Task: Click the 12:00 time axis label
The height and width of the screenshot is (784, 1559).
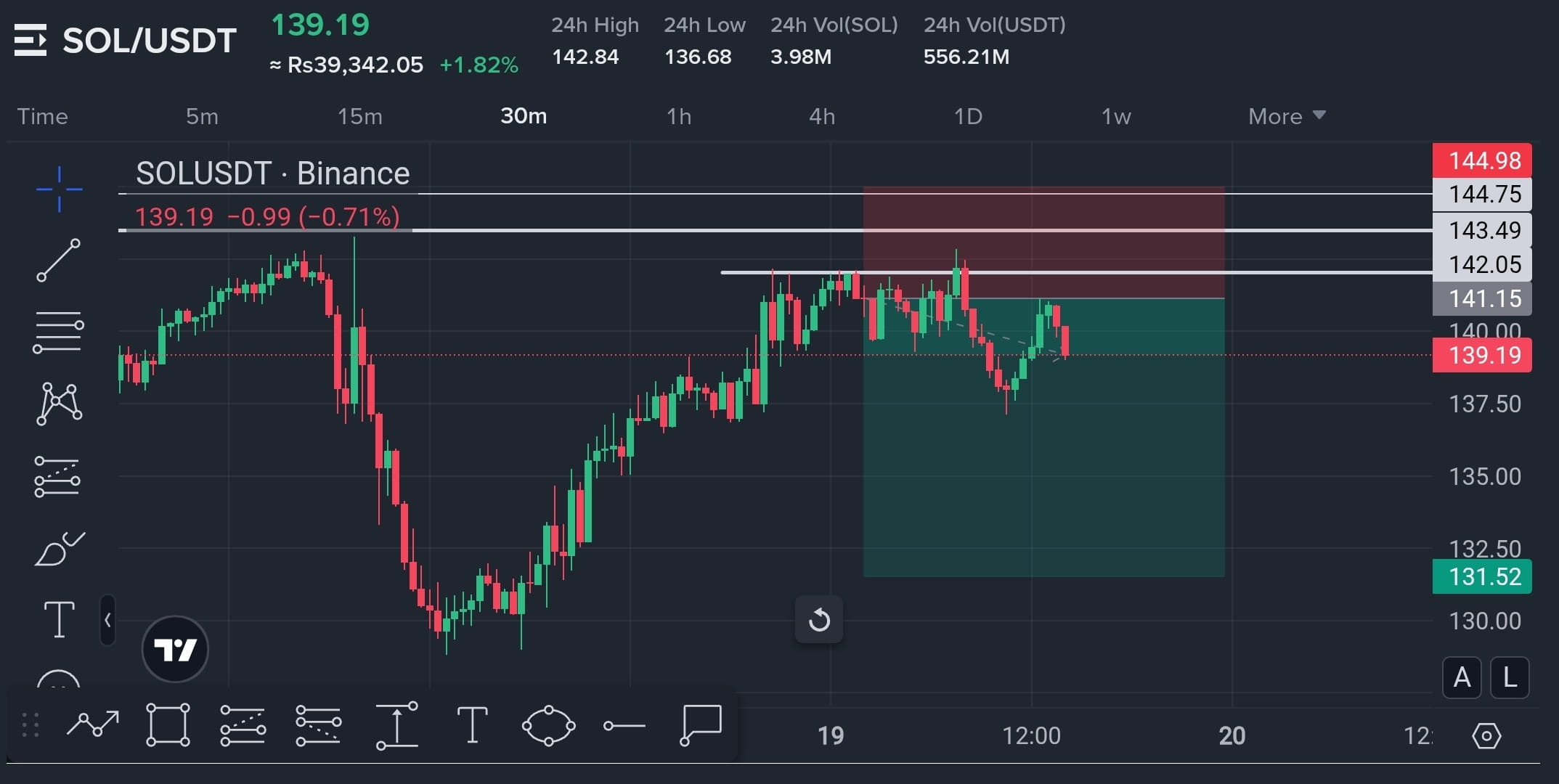Action: pyautogui.click(x=1031, y=736)
